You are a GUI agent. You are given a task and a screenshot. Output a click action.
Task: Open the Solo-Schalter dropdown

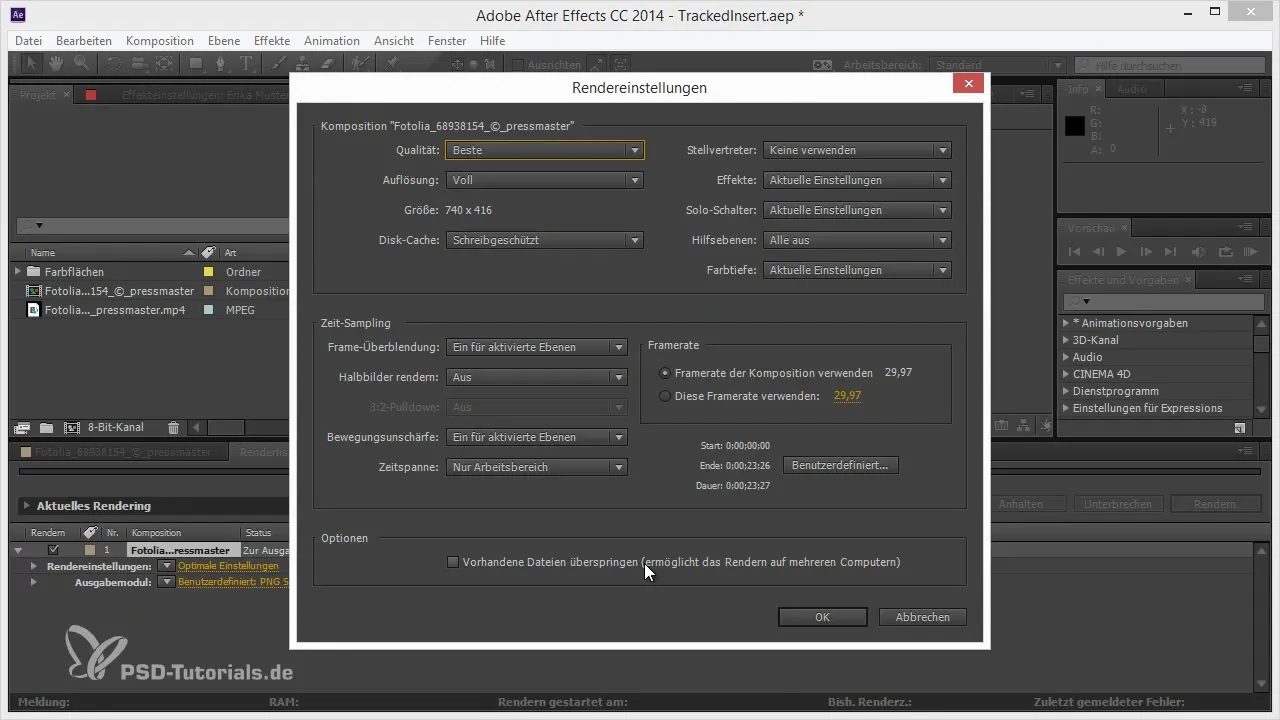coord(857,210)
